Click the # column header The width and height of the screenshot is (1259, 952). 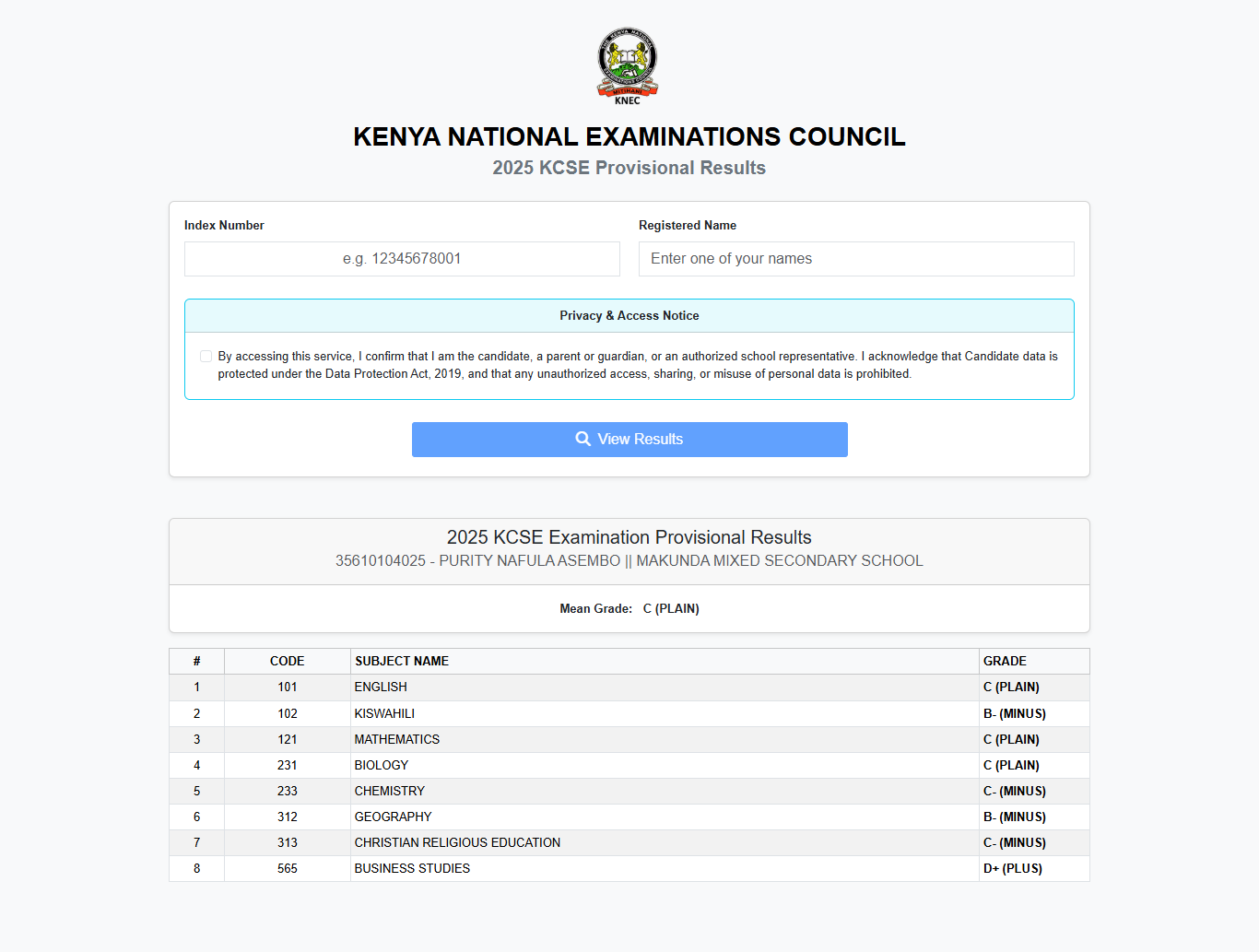click(196, 662)
